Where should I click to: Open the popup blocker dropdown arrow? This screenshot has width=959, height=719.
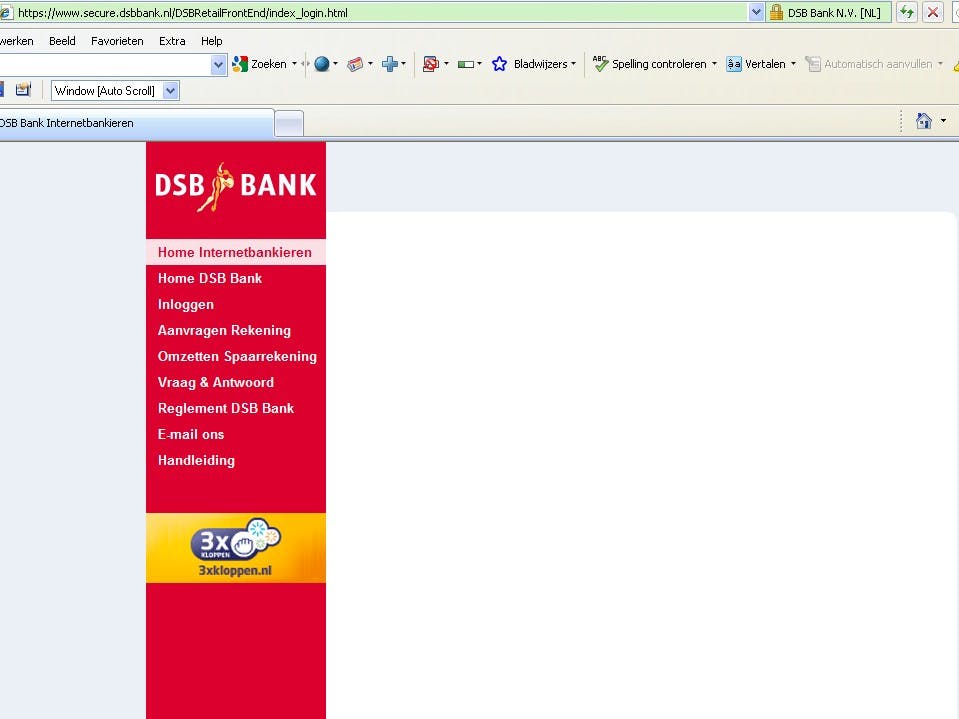(446, 64)
